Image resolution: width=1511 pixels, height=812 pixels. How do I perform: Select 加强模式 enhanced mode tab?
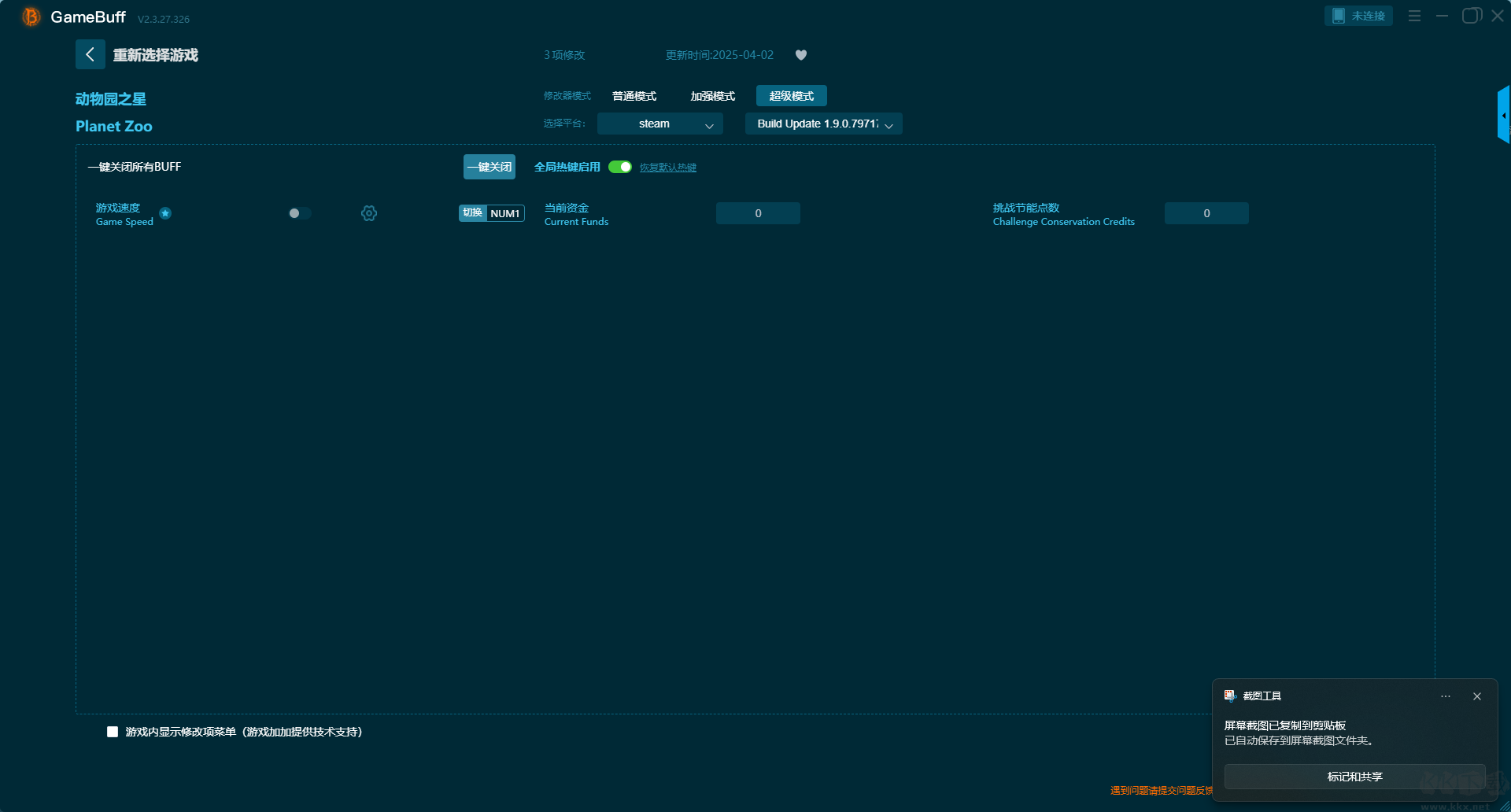click(x=713, y=96)
